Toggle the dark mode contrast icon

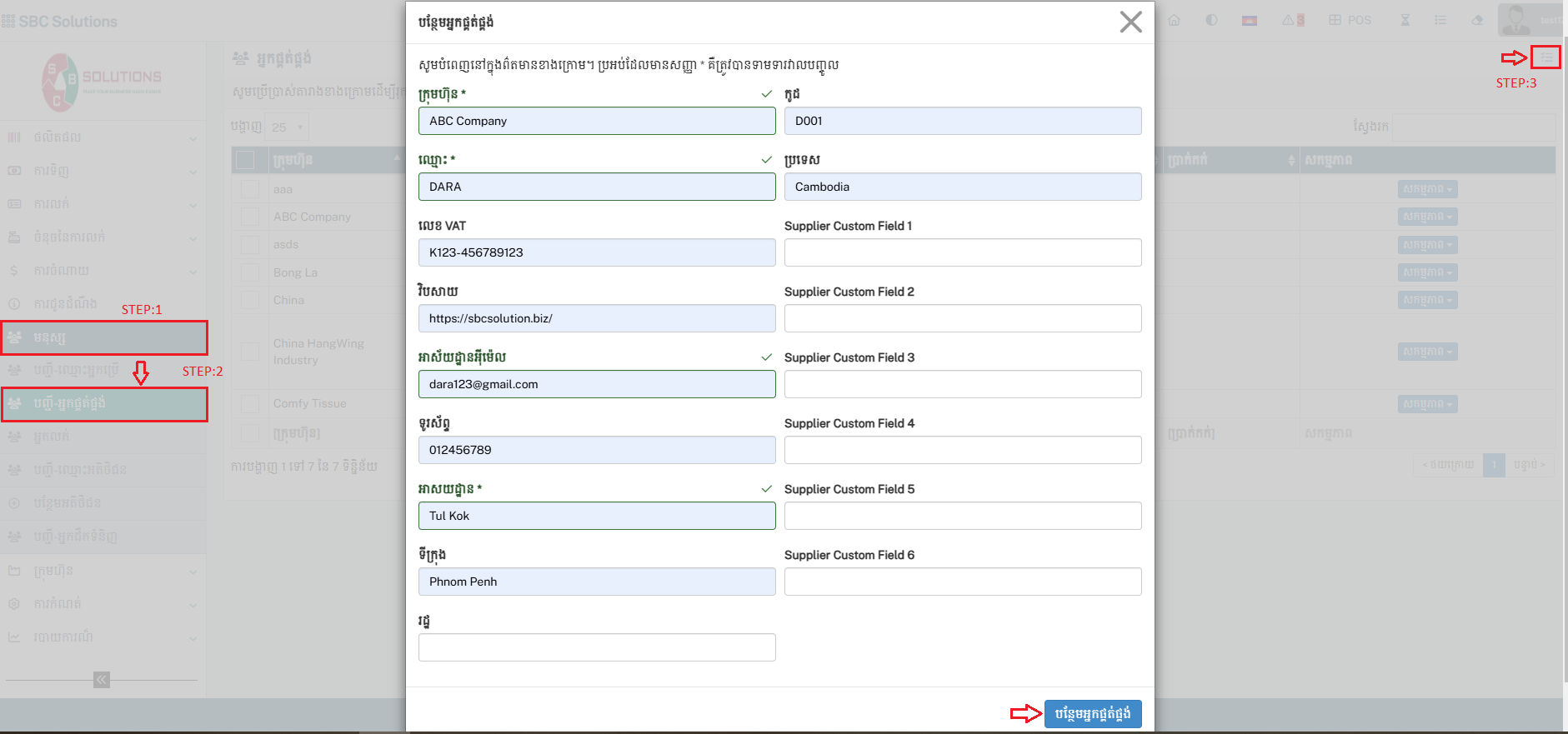point(1211,20)
